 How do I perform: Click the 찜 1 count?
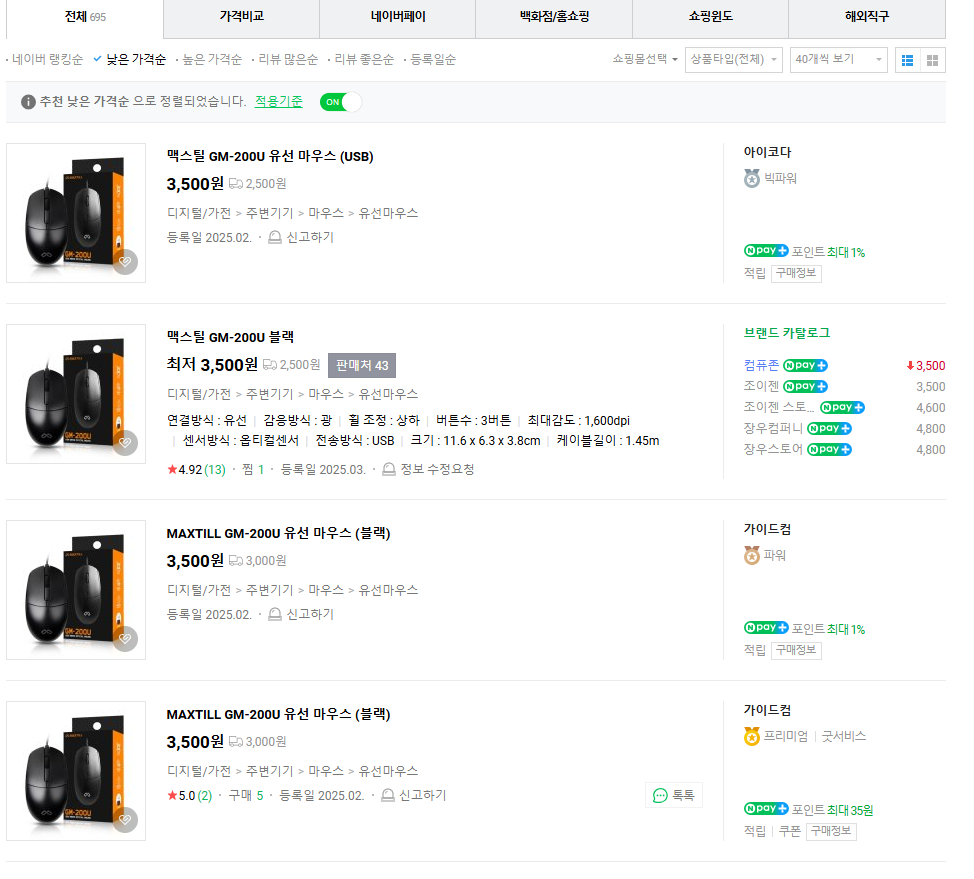tap(253, 470)
